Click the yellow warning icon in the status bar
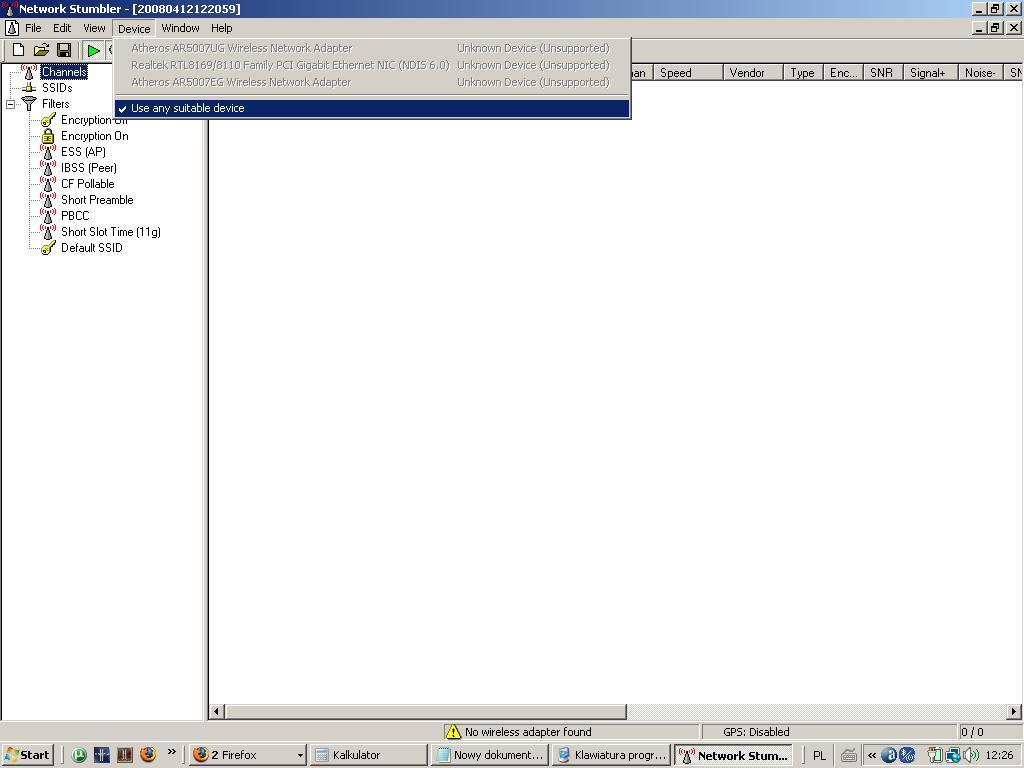1024x768 pixels. [453, 732]
